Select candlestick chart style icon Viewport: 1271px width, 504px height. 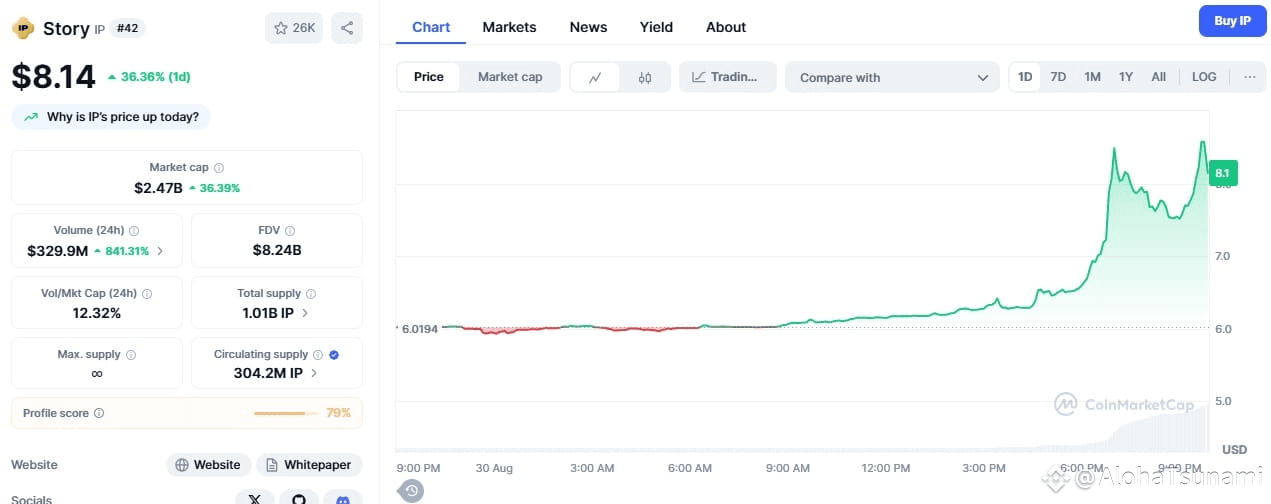645,77
